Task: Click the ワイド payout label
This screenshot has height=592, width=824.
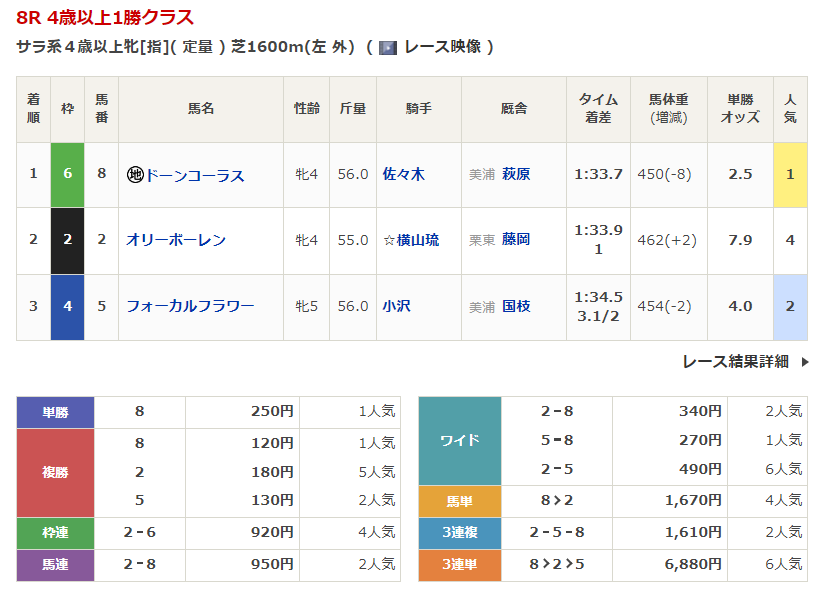Action: coord(459,440)
